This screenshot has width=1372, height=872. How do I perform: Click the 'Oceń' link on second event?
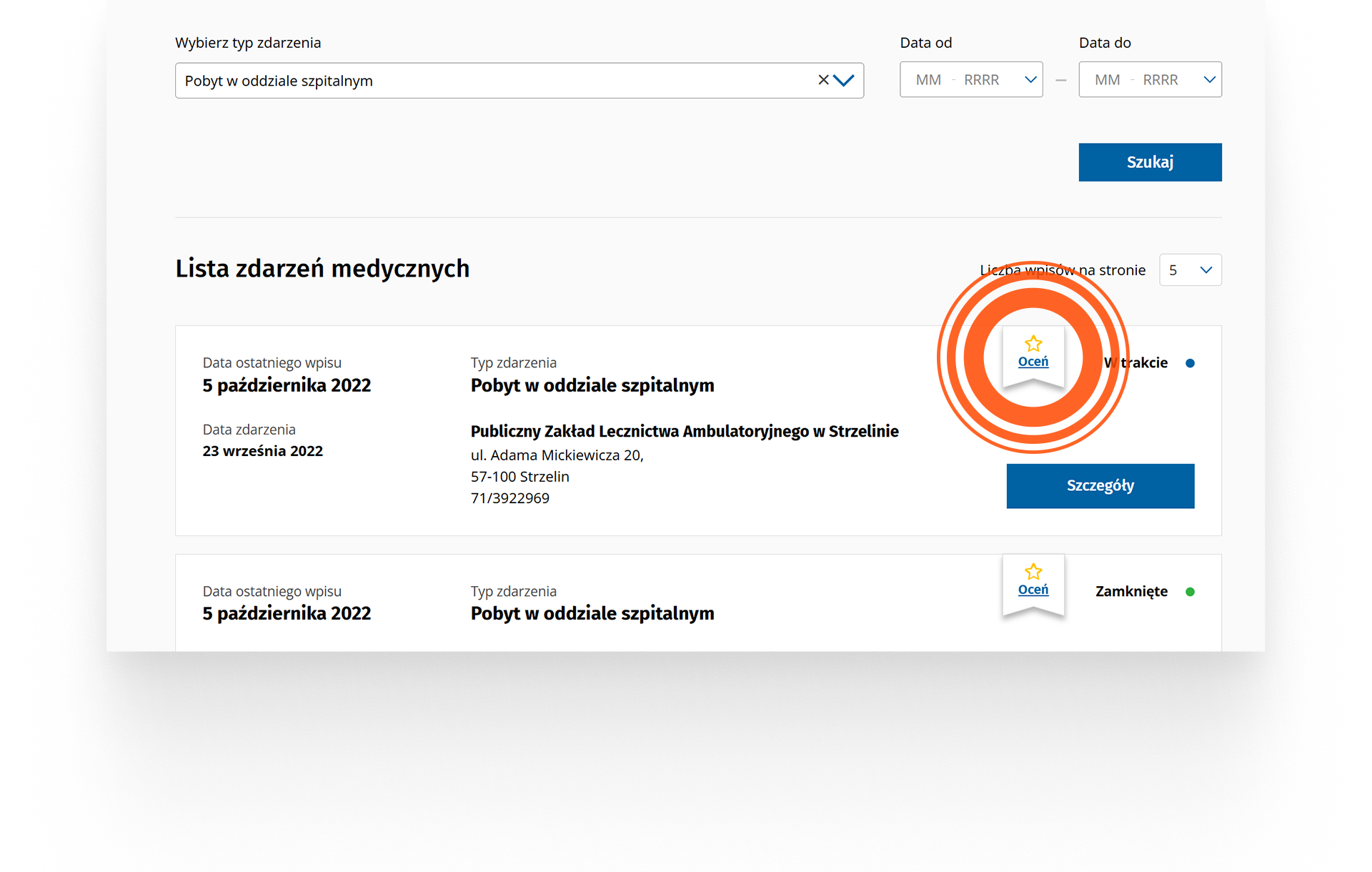1033,590
